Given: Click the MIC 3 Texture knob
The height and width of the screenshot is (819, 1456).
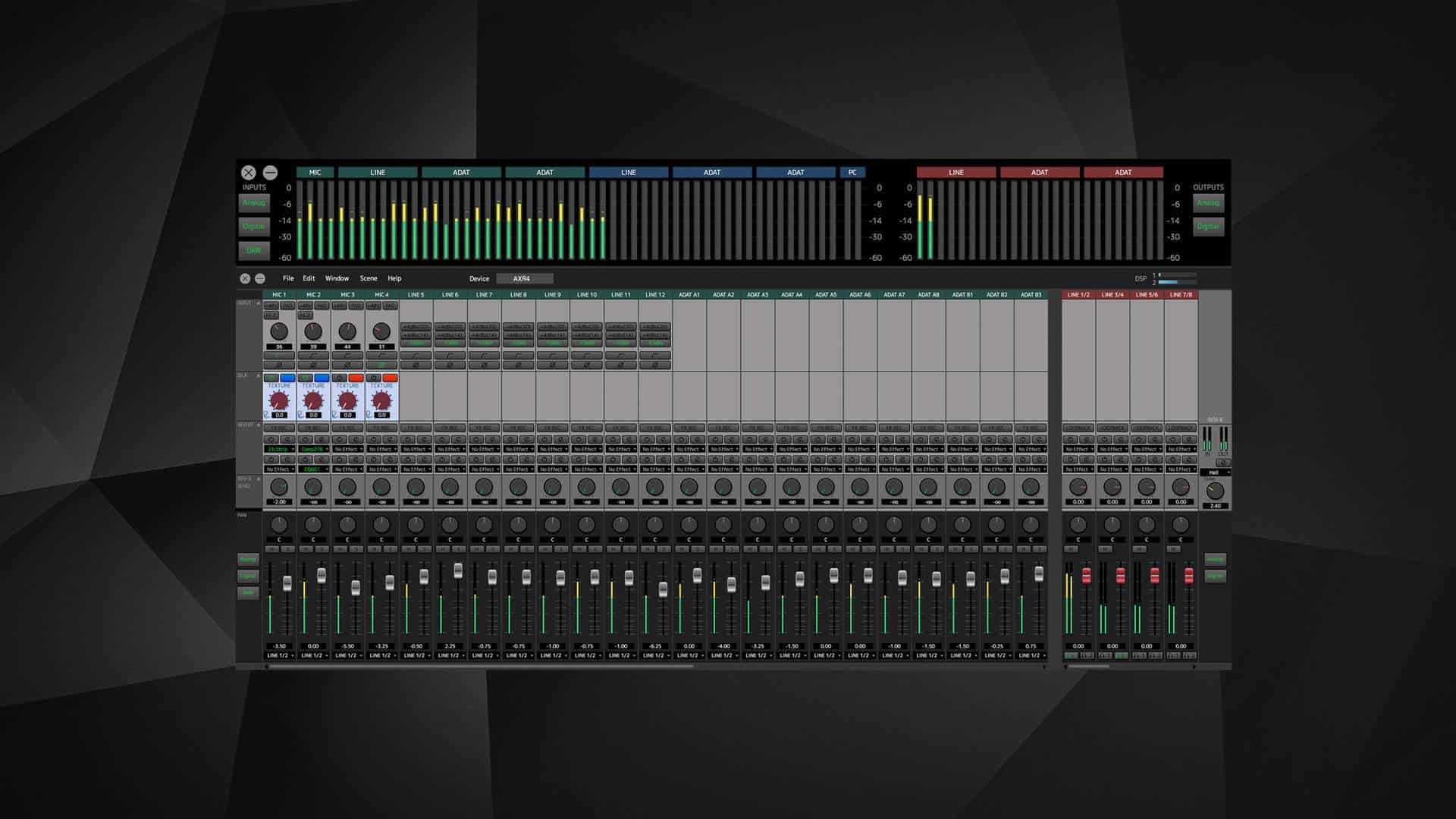Looking at the screenshot, I should pos(347,400).
